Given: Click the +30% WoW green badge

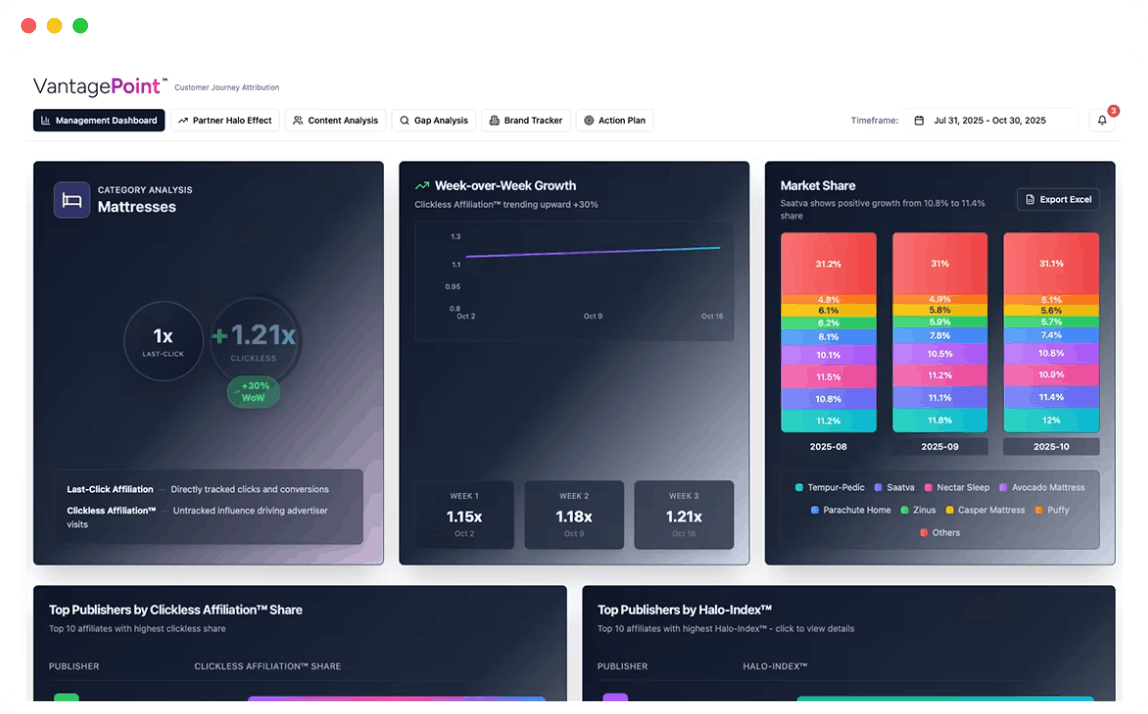Looking at the screenshot, I should pos(253,392).
